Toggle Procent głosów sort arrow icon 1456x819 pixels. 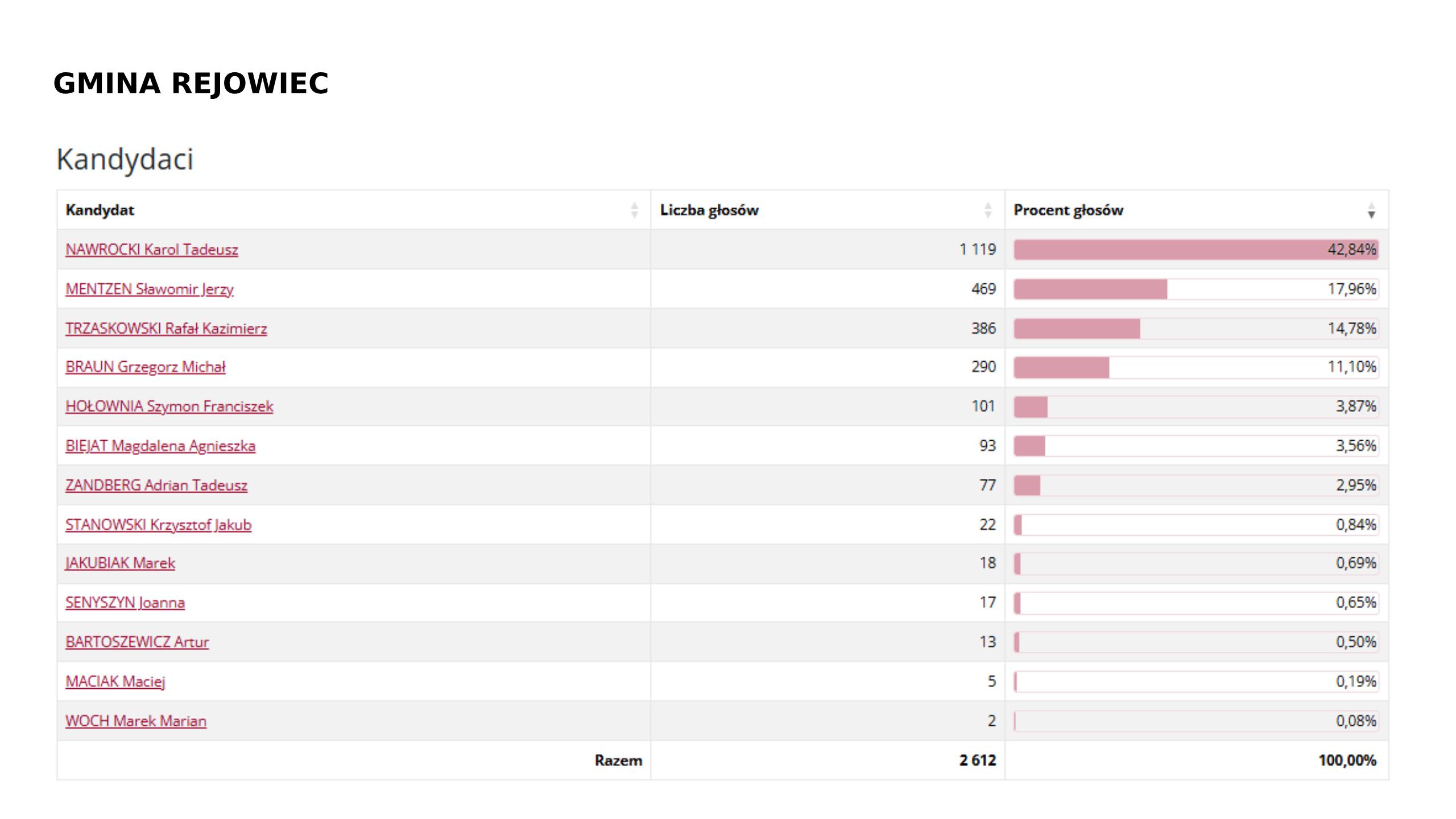point(1371,210)
